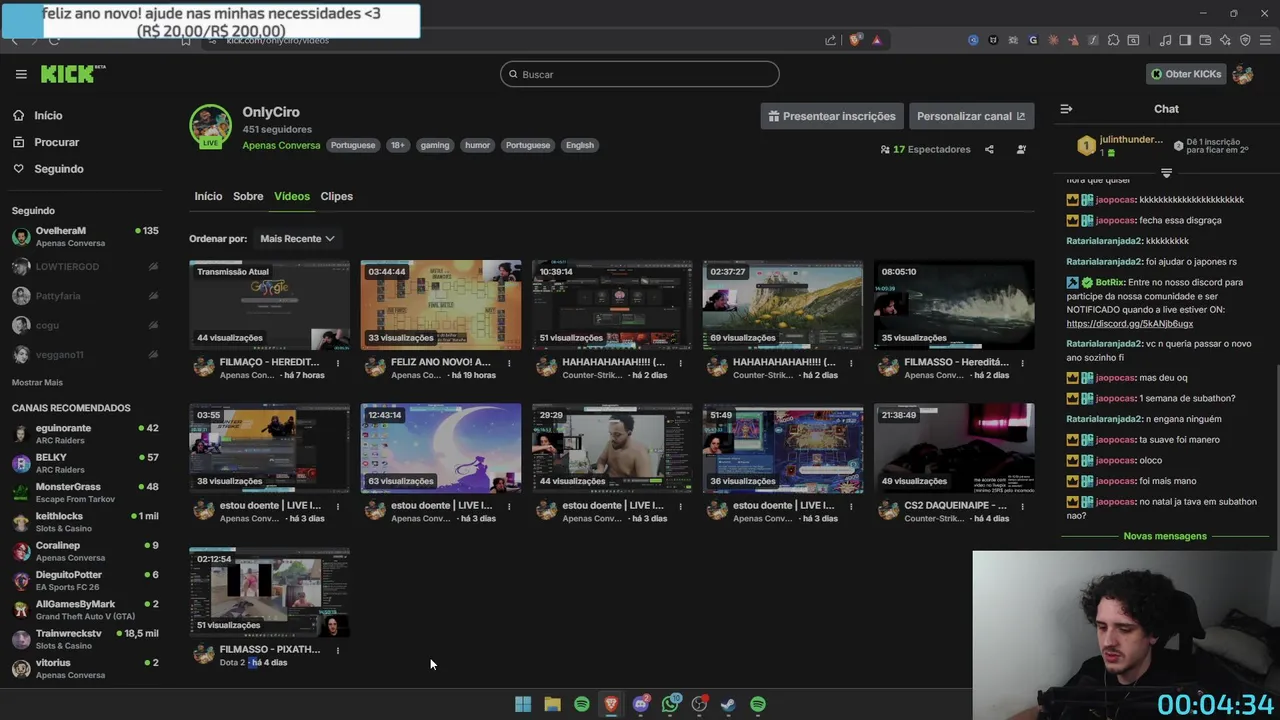Open Discord from the taskbar
The image size is (1280, 720).
tap(641, 704)
